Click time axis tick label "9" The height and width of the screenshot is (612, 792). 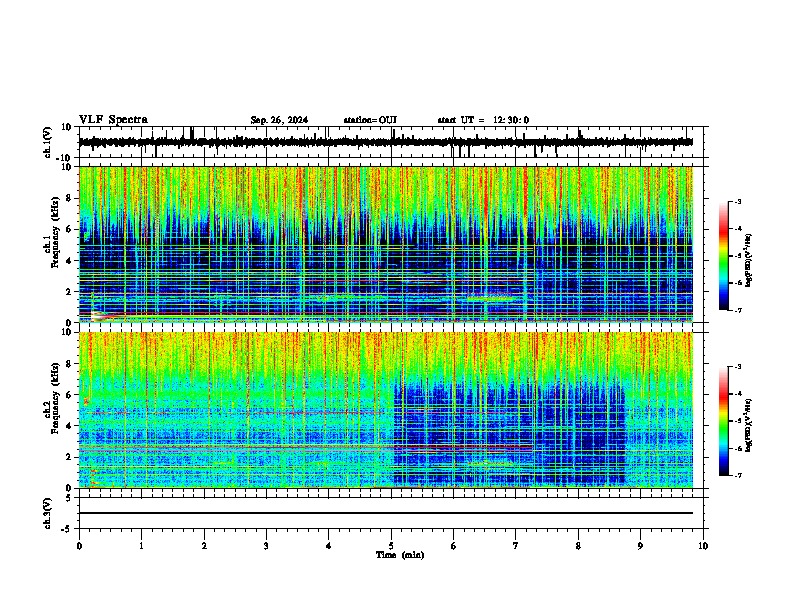pos(640,546)
